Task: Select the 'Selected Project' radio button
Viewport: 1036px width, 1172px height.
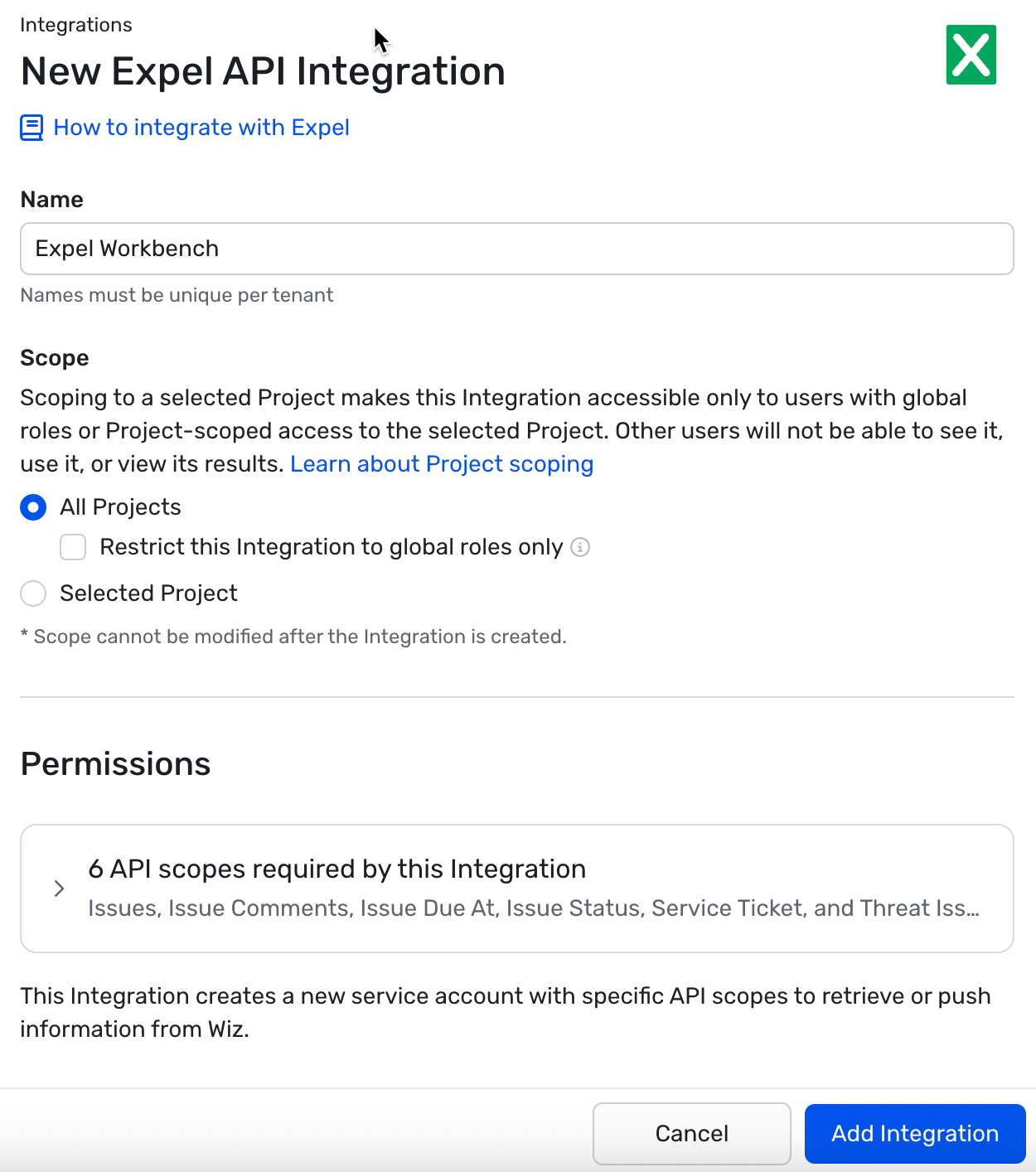Action: [x=33, y=593]
